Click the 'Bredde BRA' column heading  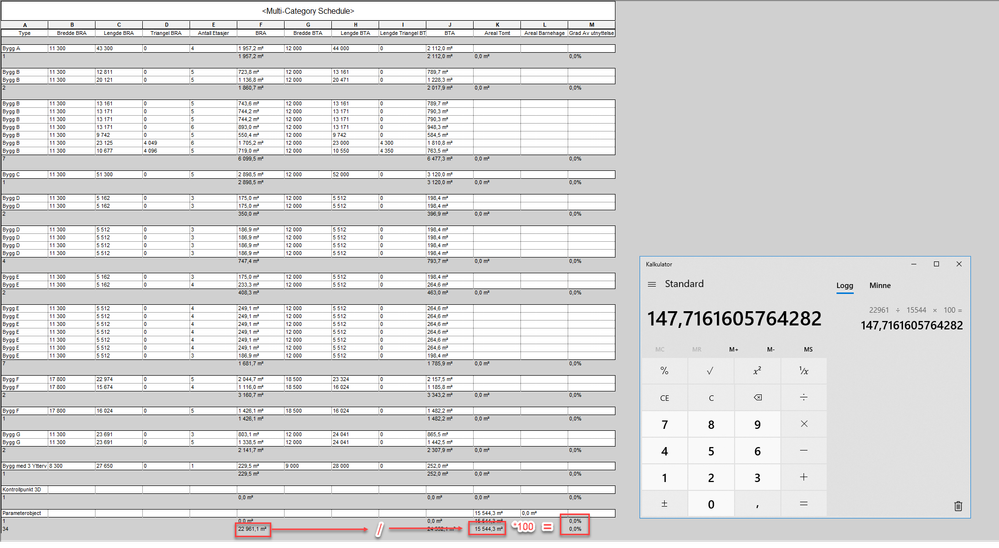[71, 33]
